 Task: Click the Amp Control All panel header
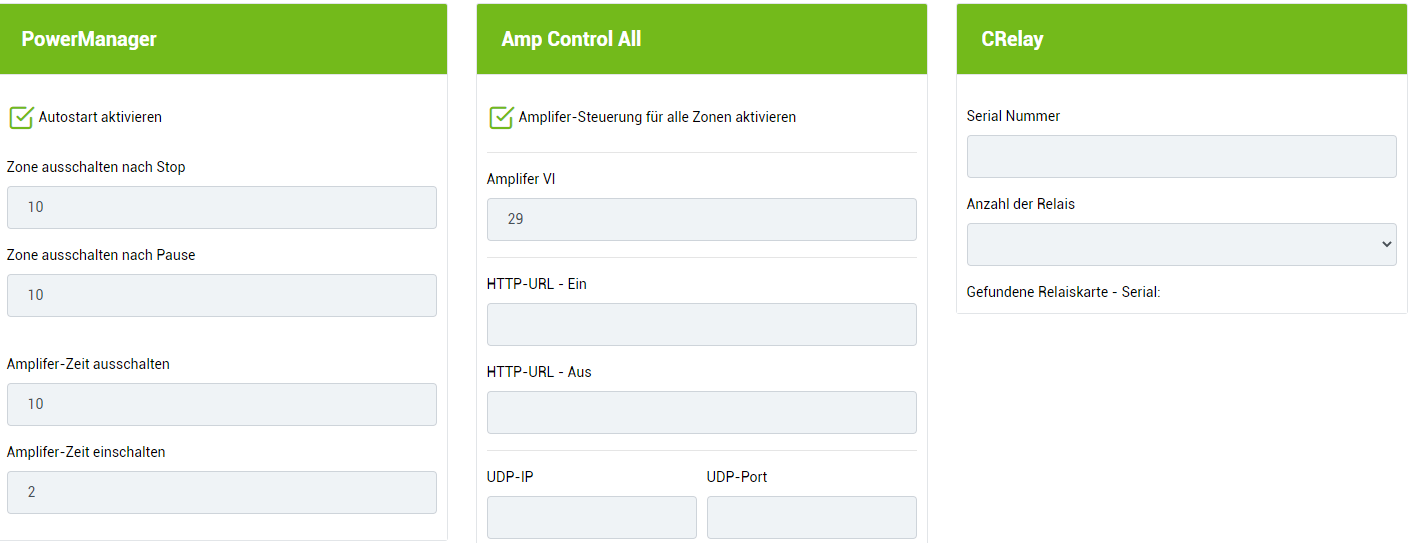pyautogui.click(x=701, y=39)
